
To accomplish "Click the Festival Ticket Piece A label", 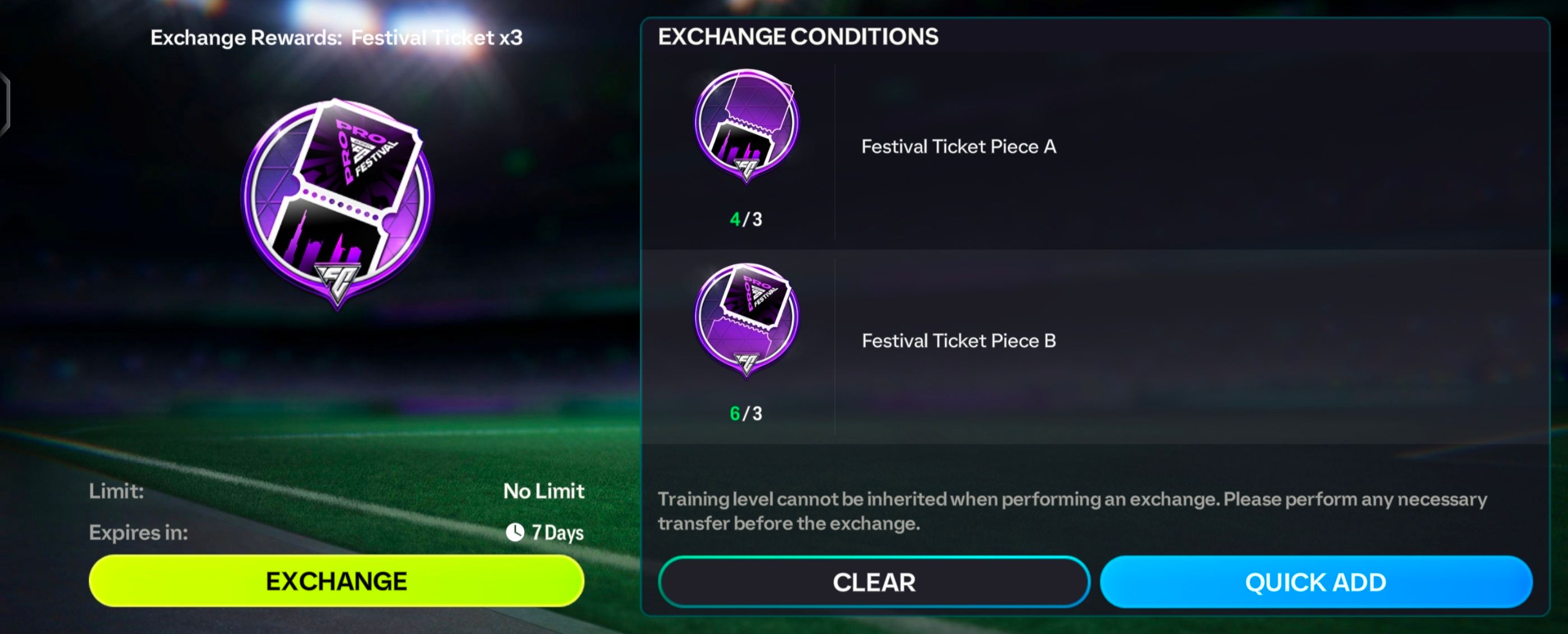I will (959, 147).
